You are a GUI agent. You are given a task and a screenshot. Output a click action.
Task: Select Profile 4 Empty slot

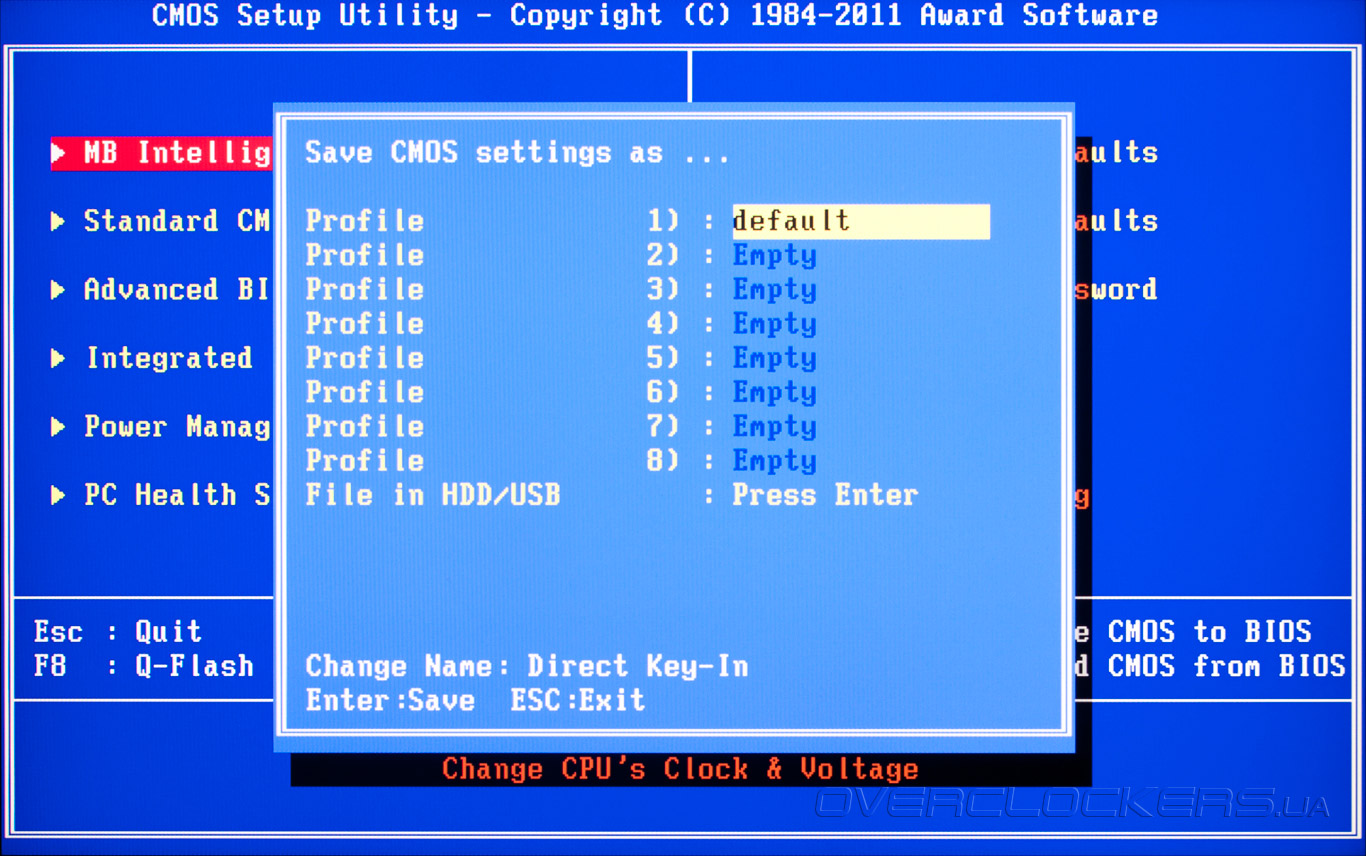coord(775,324)
